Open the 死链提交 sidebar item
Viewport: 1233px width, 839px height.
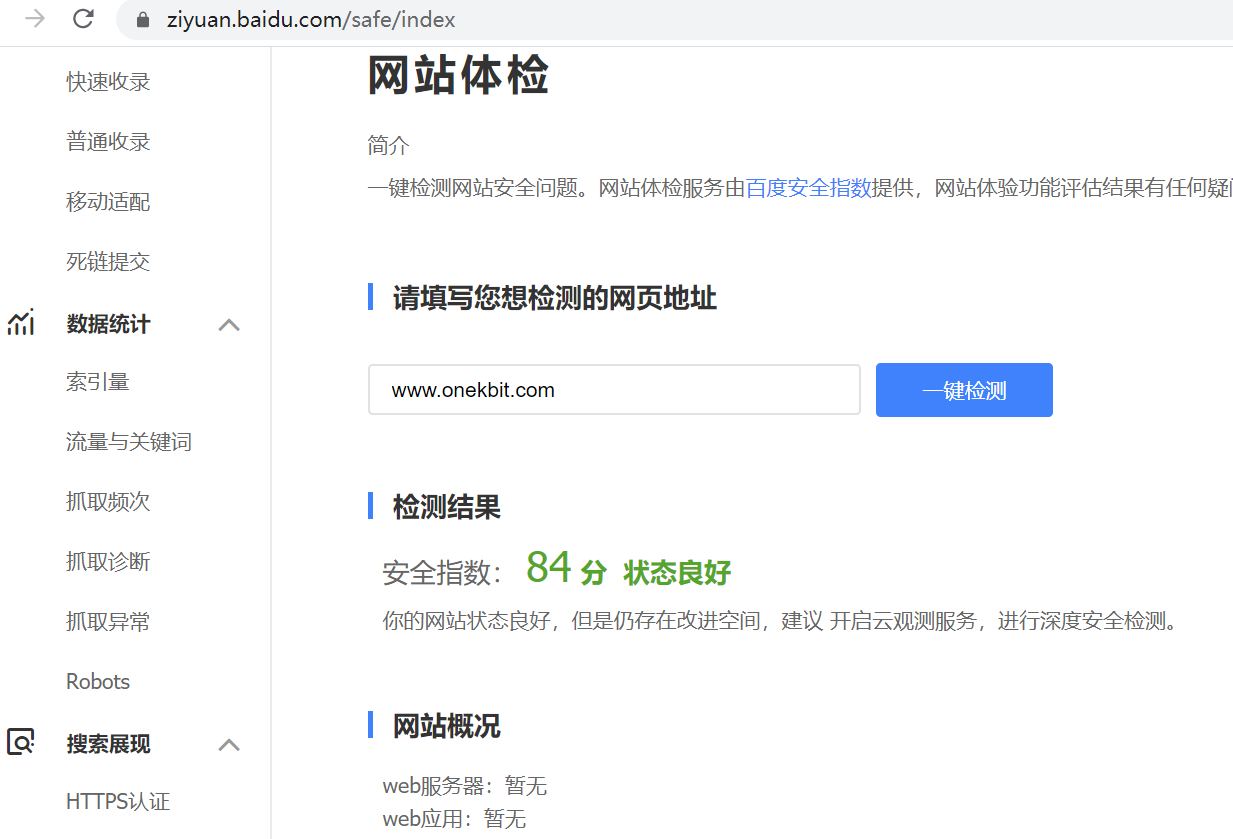click(x=108, y=261)
